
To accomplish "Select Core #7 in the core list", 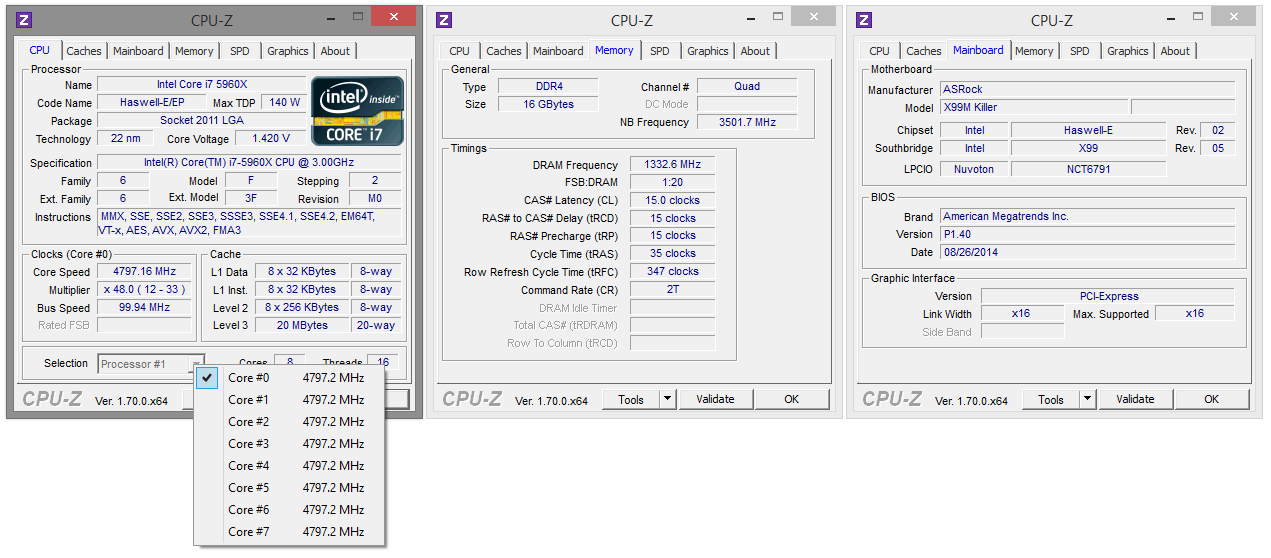I will pos(289,531).
